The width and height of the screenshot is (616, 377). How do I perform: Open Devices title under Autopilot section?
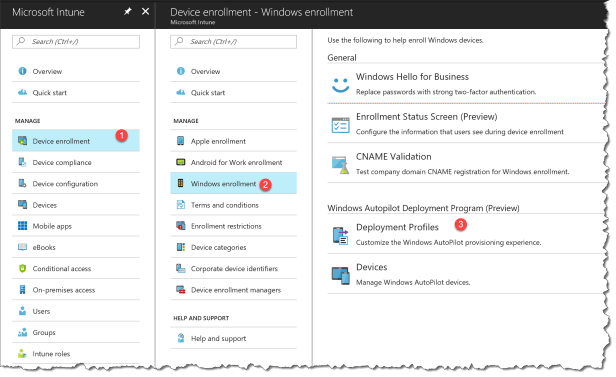pos(371,267)
